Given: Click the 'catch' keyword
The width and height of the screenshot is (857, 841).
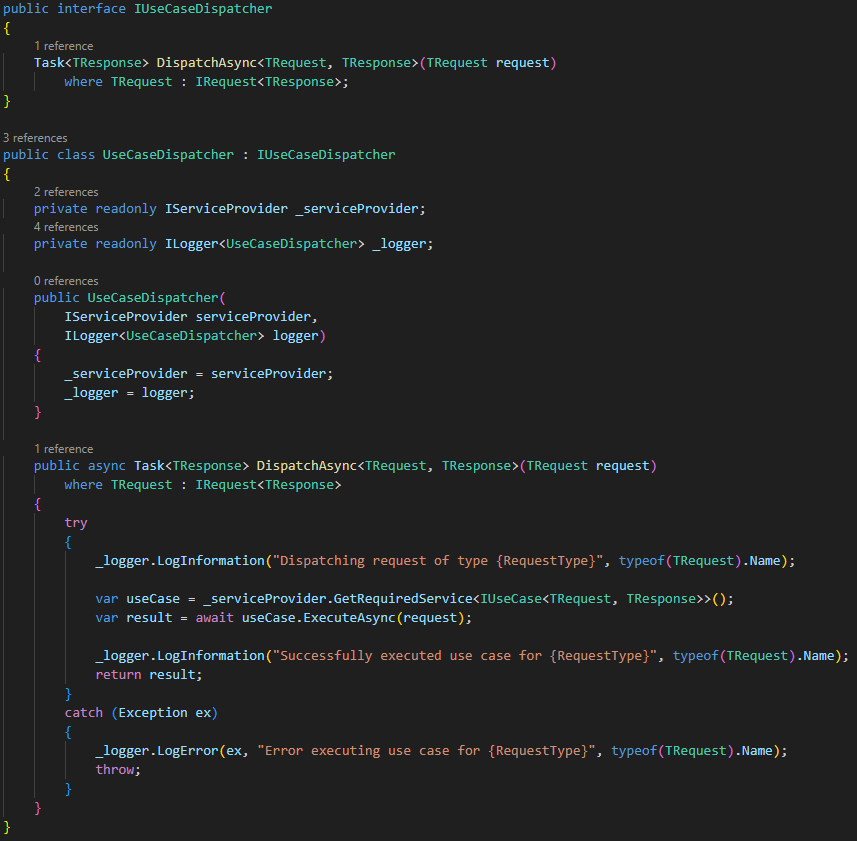Looking at the screenshot, I should 84,713.
